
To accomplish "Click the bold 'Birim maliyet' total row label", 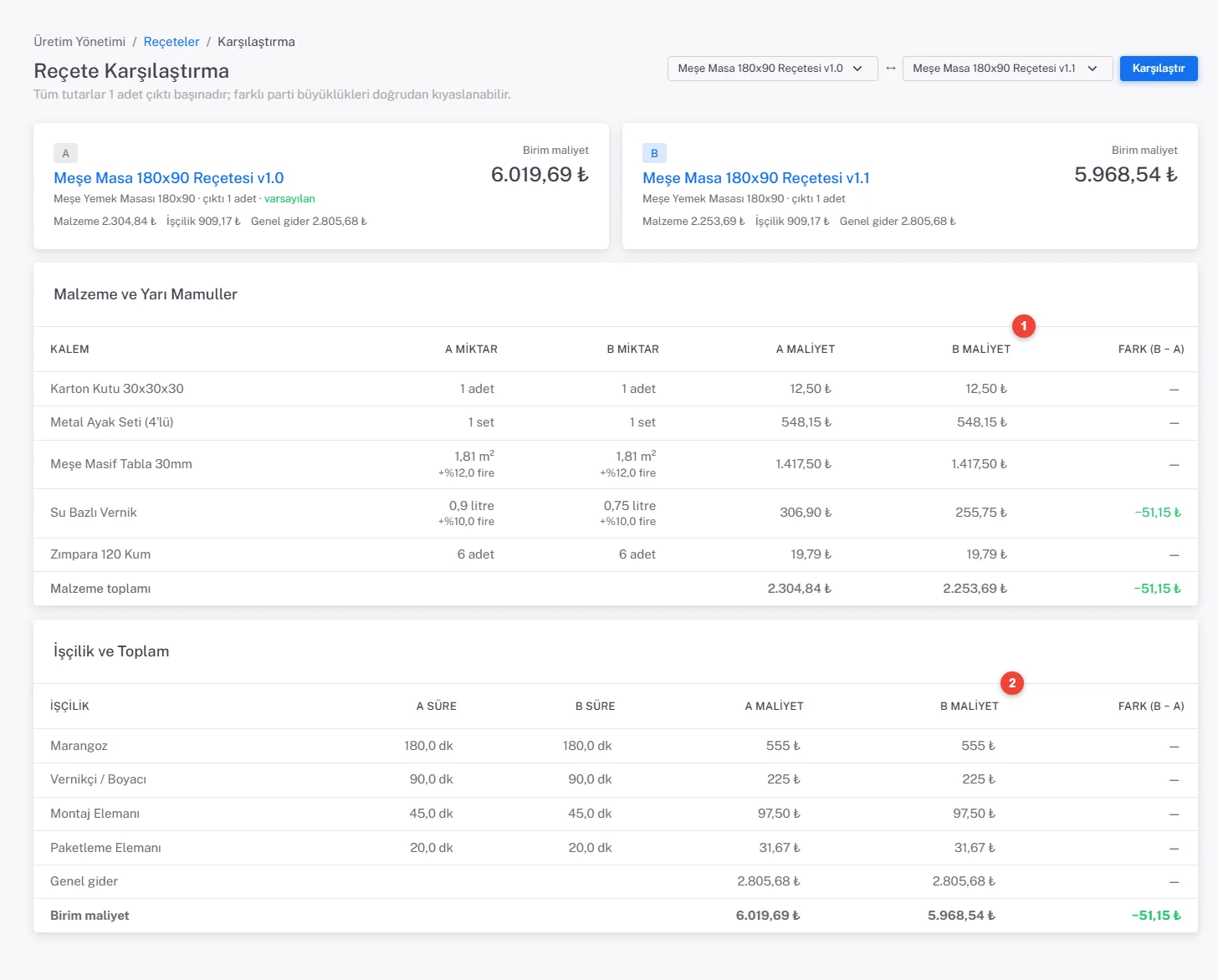I will tap(90, 916).
